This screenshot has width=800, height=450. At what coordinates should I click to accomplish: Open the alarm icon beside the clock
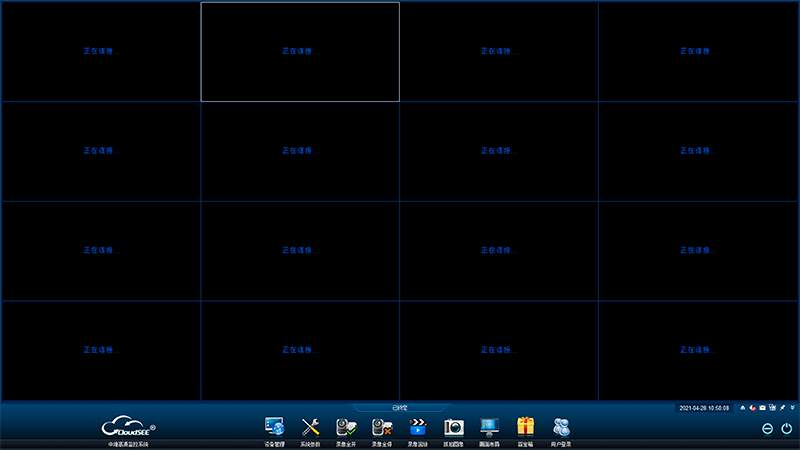[742, 408]
